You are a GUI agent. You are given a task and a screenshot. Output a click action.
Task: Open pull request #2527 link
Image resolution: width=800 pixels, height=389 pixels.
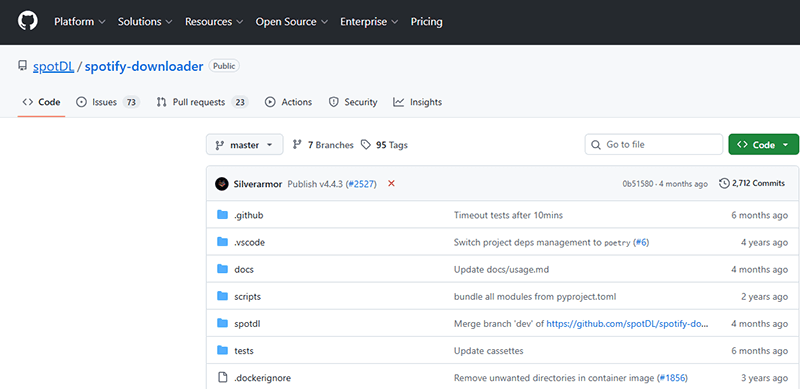pos(361,184)
